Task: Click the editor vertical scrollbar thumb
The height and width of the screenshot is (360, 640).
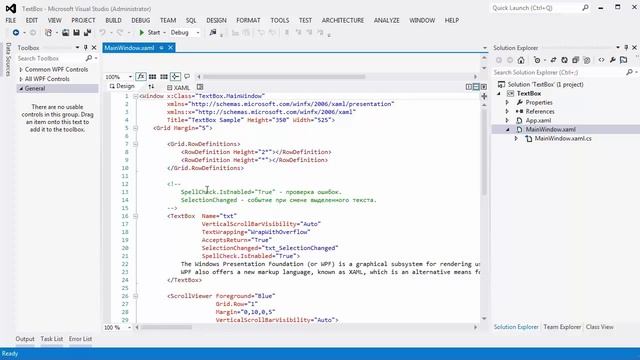Action: 484,152
